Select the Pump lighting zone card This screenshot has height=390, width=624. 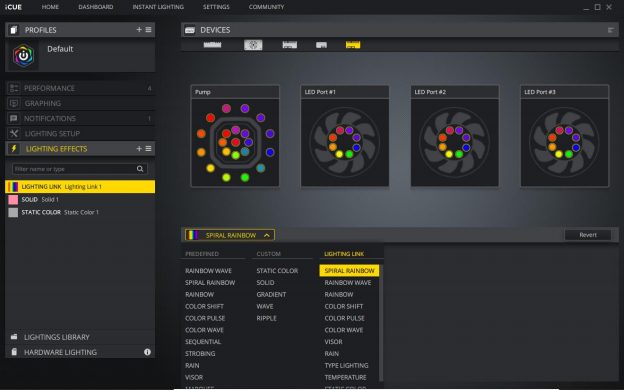(x=235, y=136)
